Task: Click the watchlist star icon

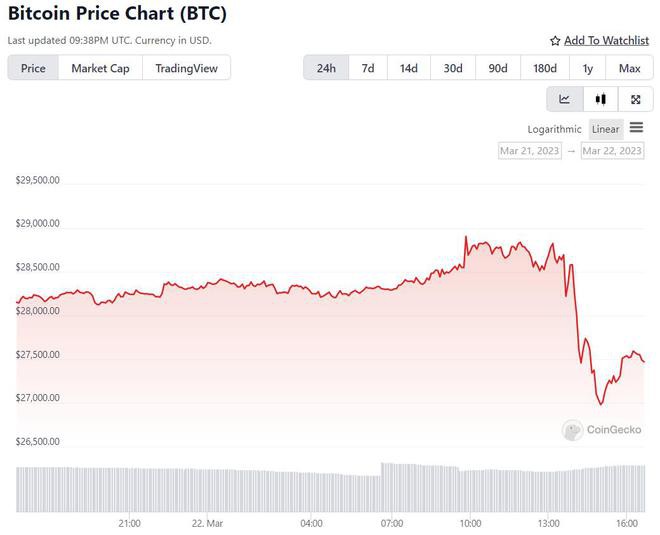Action: tap(555, 41)
